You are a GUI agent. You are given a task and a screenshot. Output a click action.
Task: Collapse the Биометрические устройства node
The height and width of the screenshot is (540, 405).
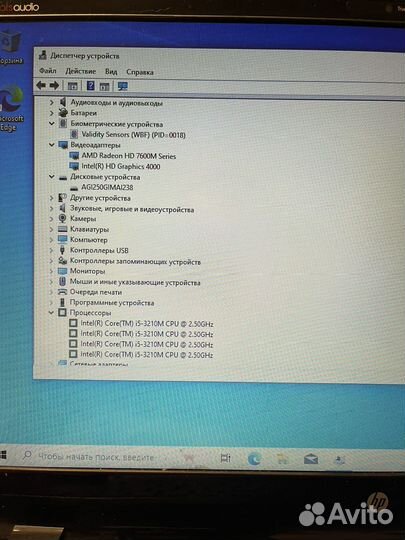point(52,123)
